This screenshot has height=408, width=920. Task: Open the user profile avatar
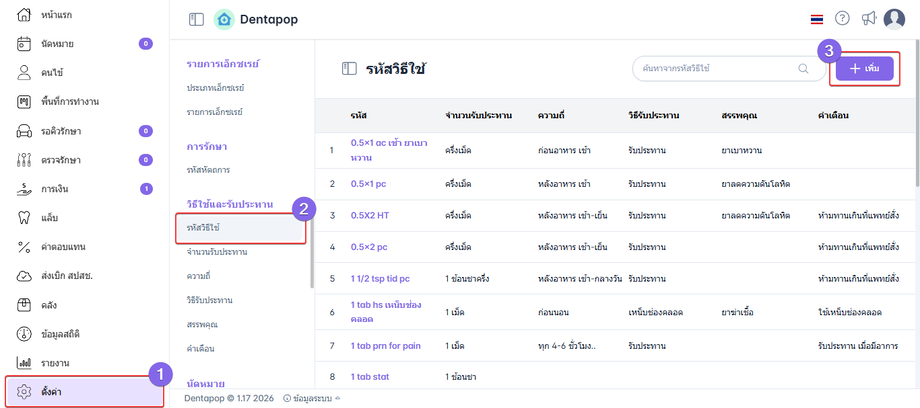[896, 19]
